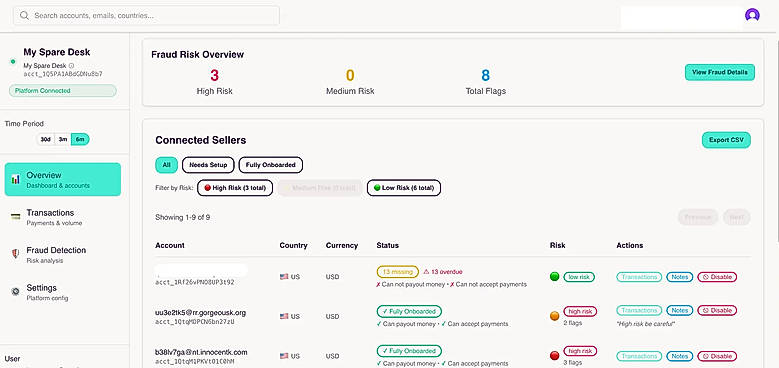Filter sellers by Needs Setup

(x=208, y=165)
